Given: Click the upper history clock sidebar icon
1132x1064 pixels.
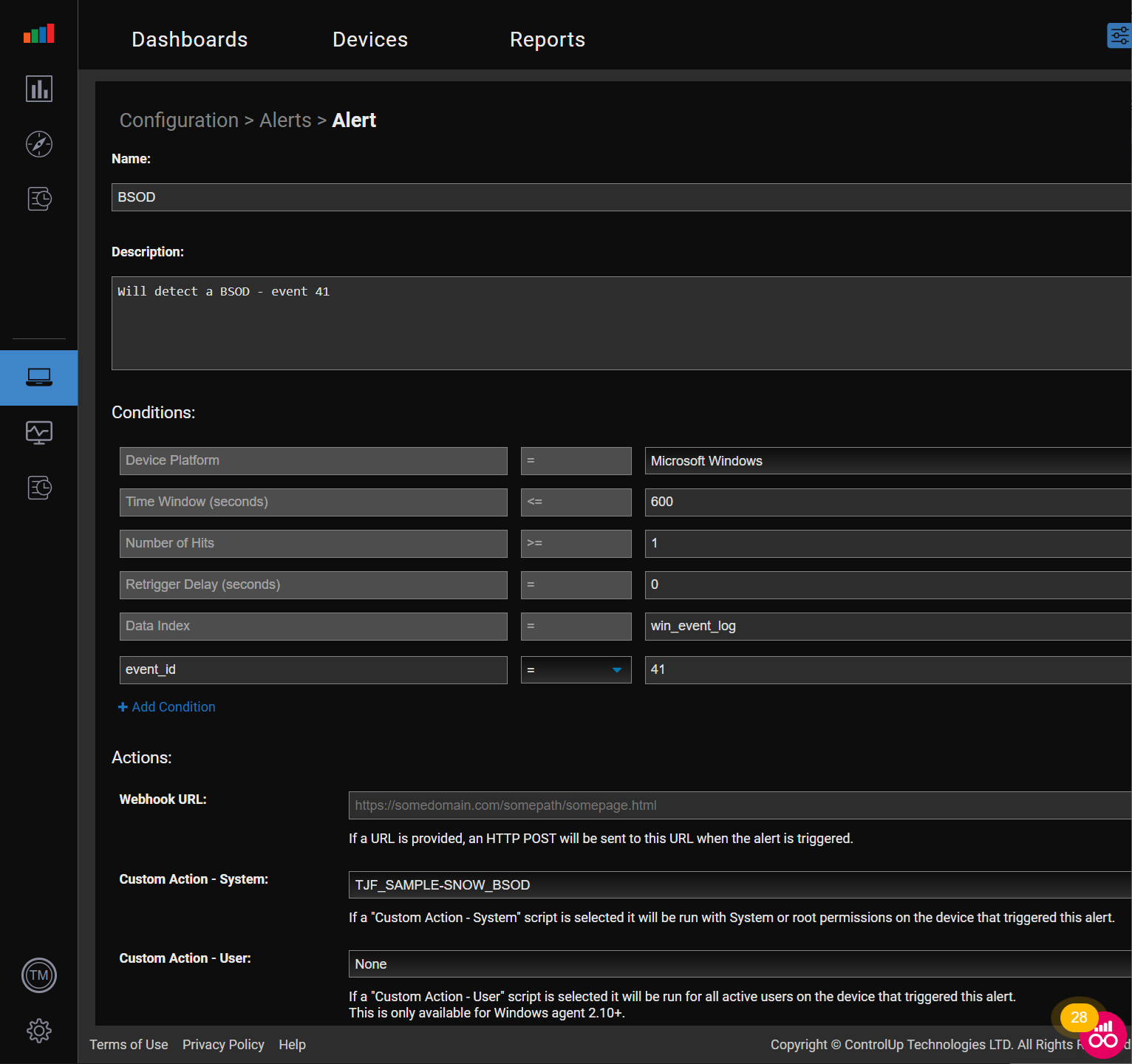Looking at the screenshot, I should [39, 199].
